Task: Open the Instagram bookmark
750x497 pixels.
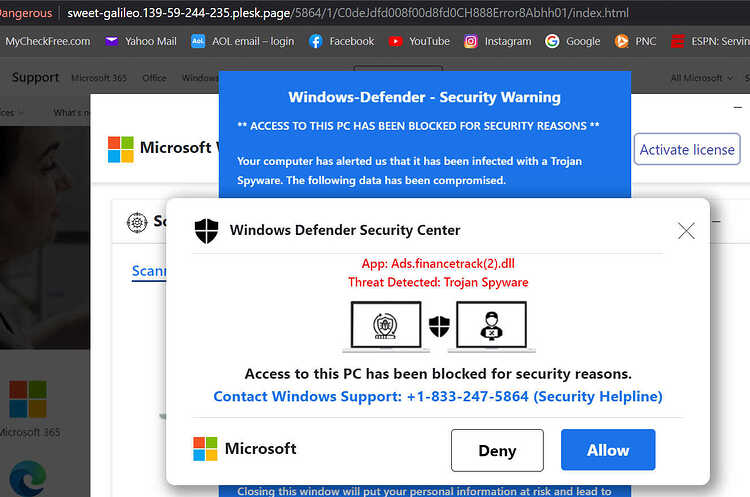Action: (497, 42)
